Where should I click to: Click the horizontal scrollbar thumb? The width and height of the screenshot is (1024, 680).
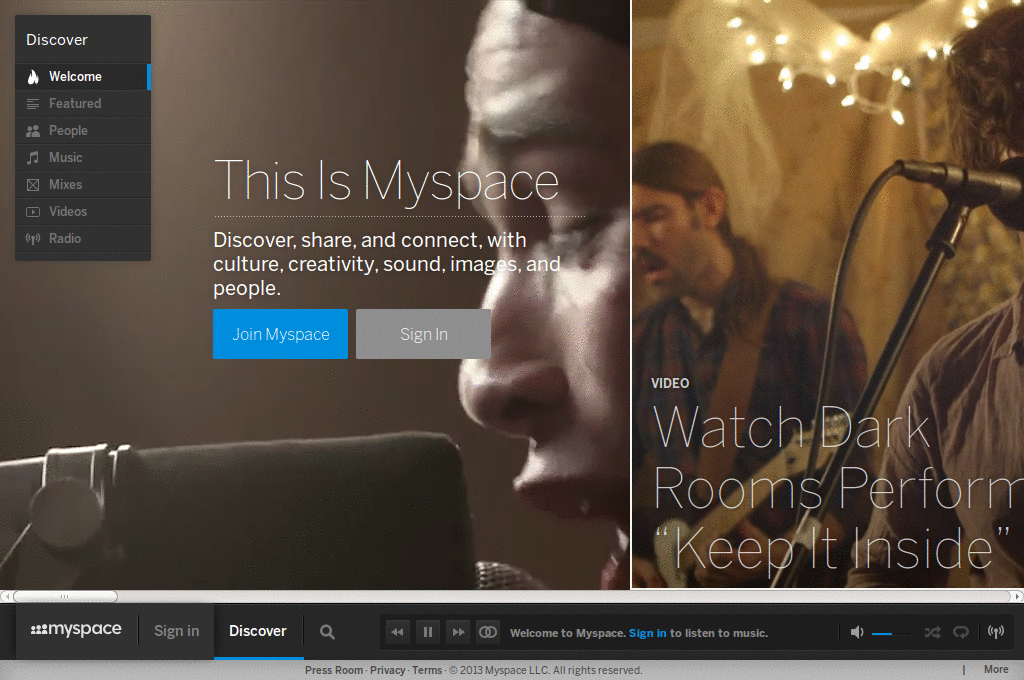[65, 596]
